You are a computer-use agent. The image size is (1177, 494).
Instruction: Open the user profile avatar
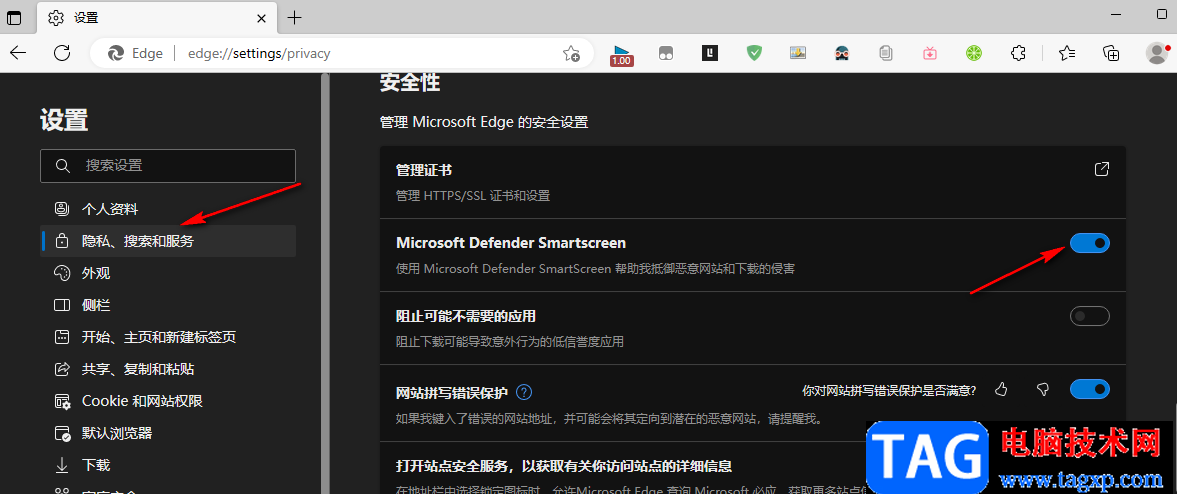[1156, 53]
